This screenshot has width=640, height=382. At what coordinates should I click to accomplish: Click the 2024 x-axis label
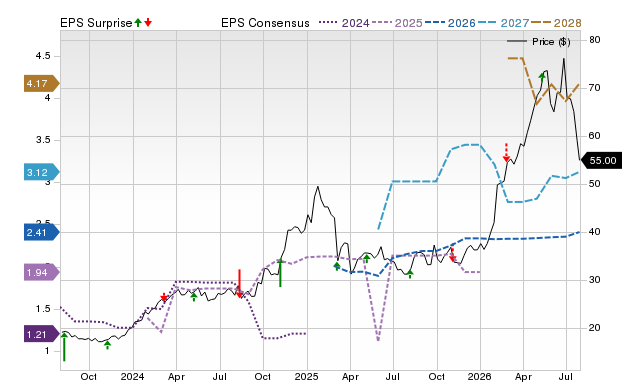(x=132, y=376)
